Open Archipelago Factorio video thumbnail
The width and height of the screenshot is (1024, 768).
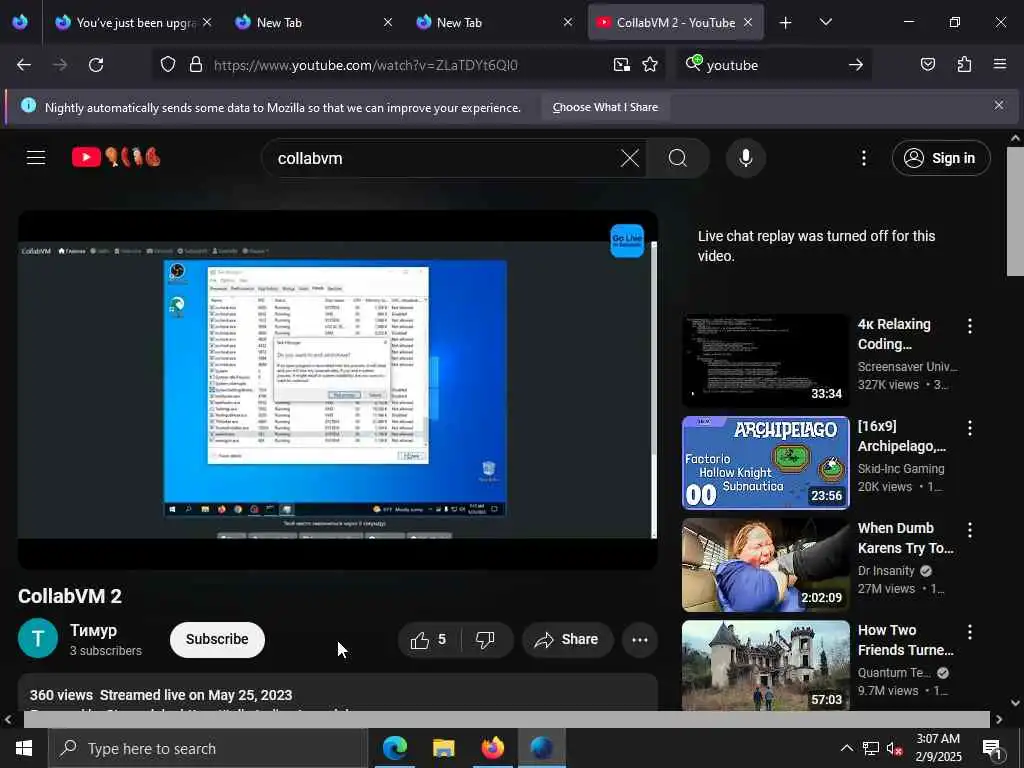tap(765, 462)
